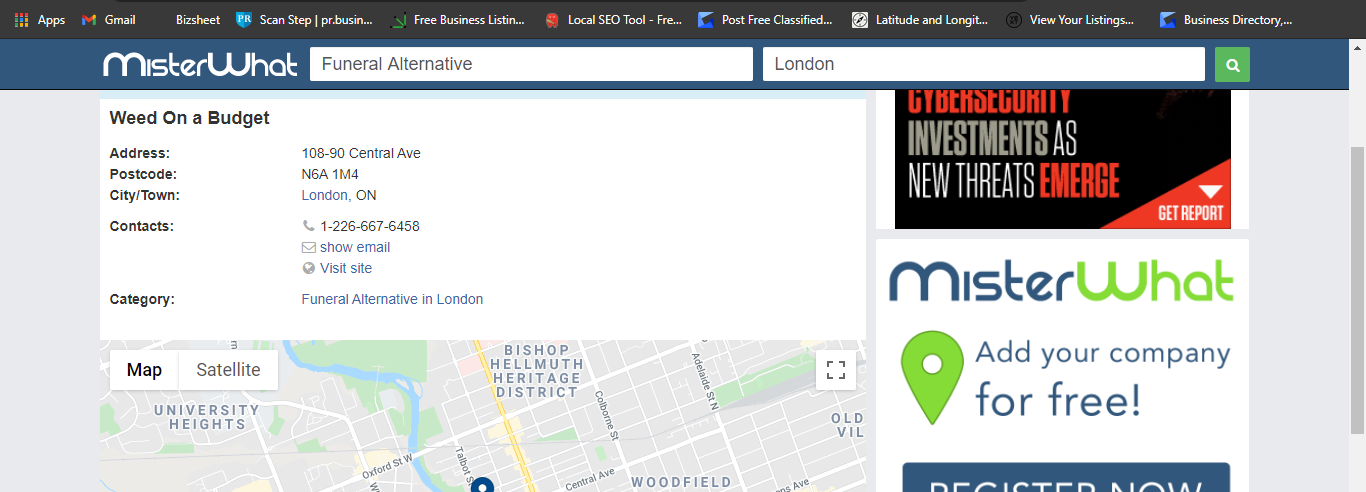Click the London location search field
The image size is (1366, 492).
(983, 64)
